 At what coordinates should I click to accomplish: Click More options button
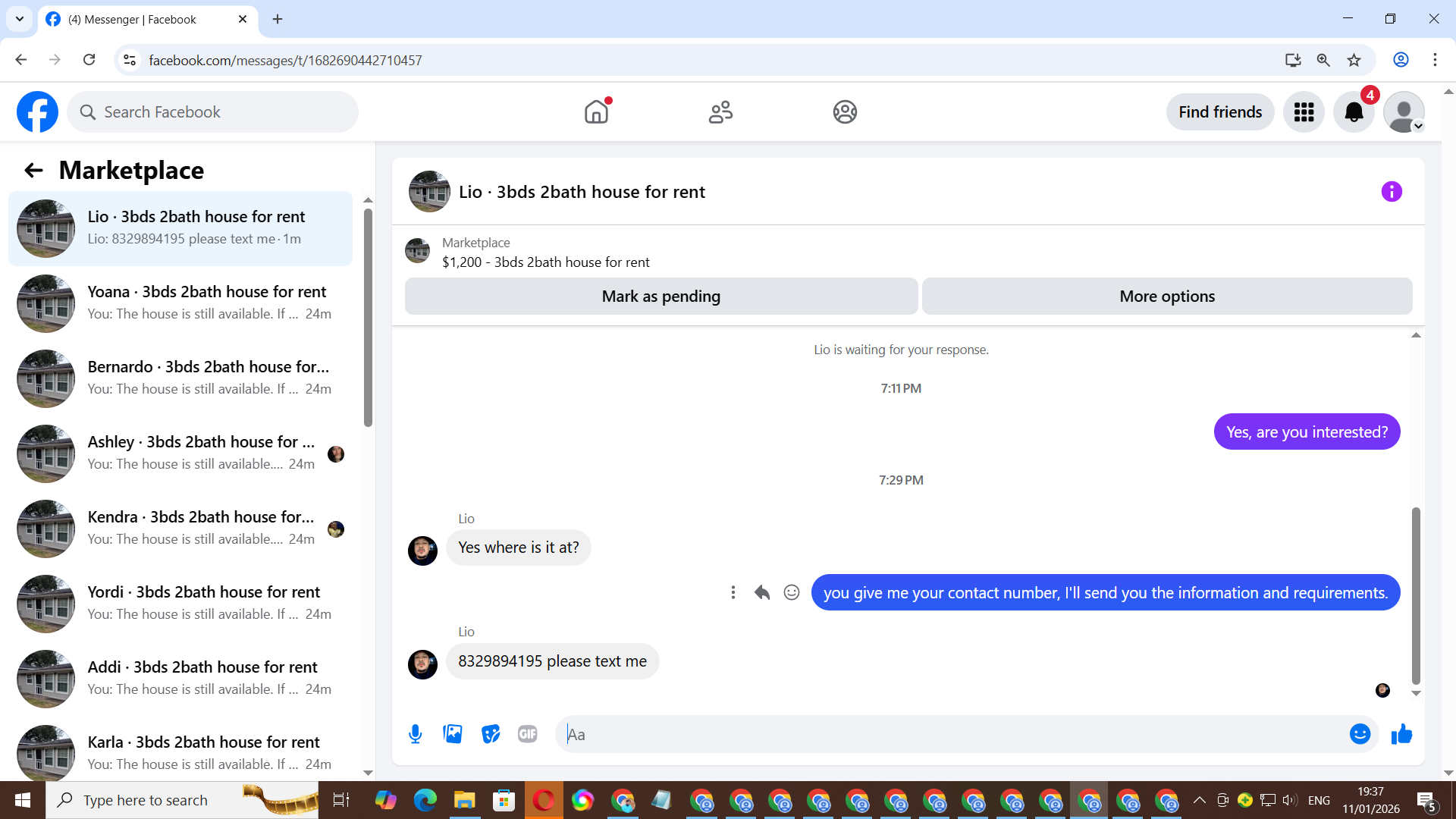[x=1167, y=297]
